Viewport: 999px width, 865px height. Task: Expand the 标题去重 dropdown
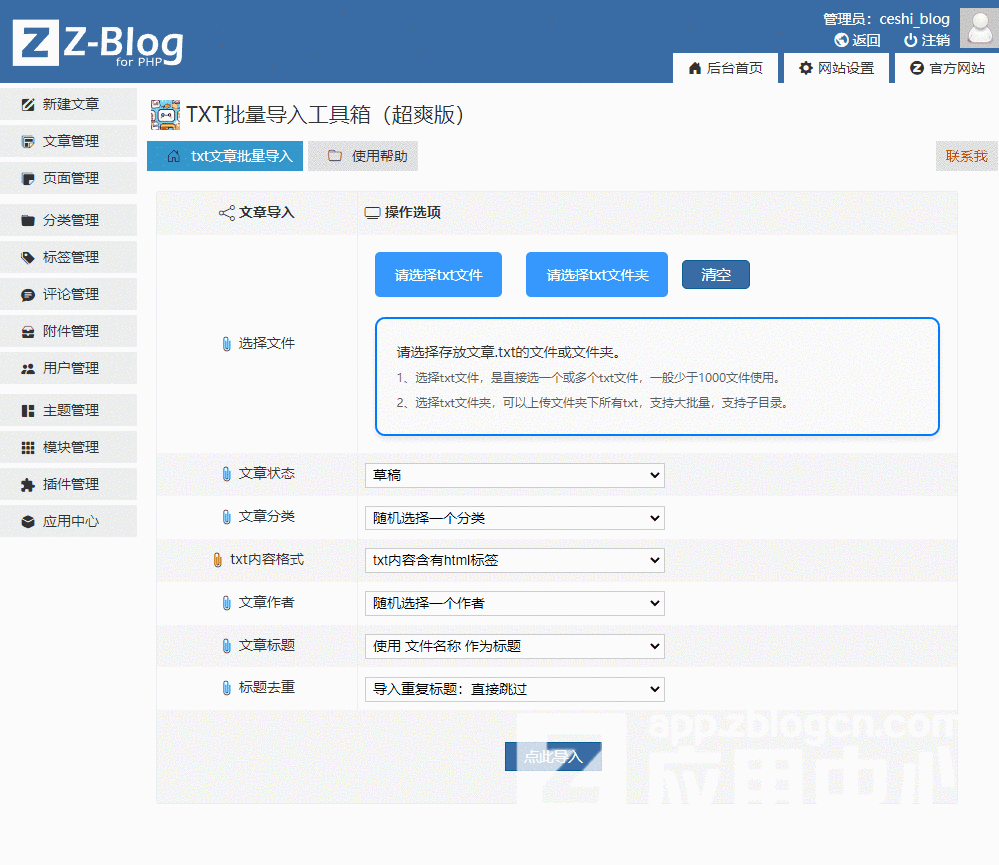click(514, 689)
